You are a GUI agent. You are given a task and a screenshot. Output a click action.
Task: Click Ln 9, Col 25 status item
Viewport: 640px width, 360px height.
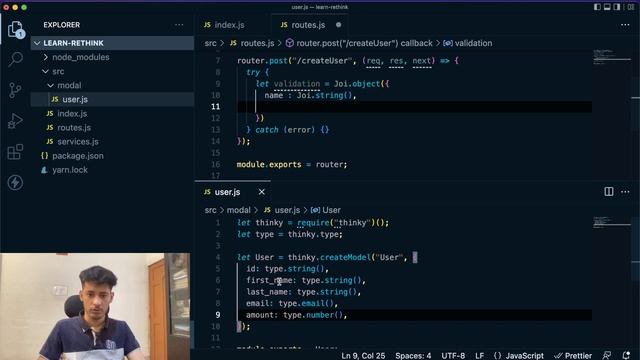363,356
